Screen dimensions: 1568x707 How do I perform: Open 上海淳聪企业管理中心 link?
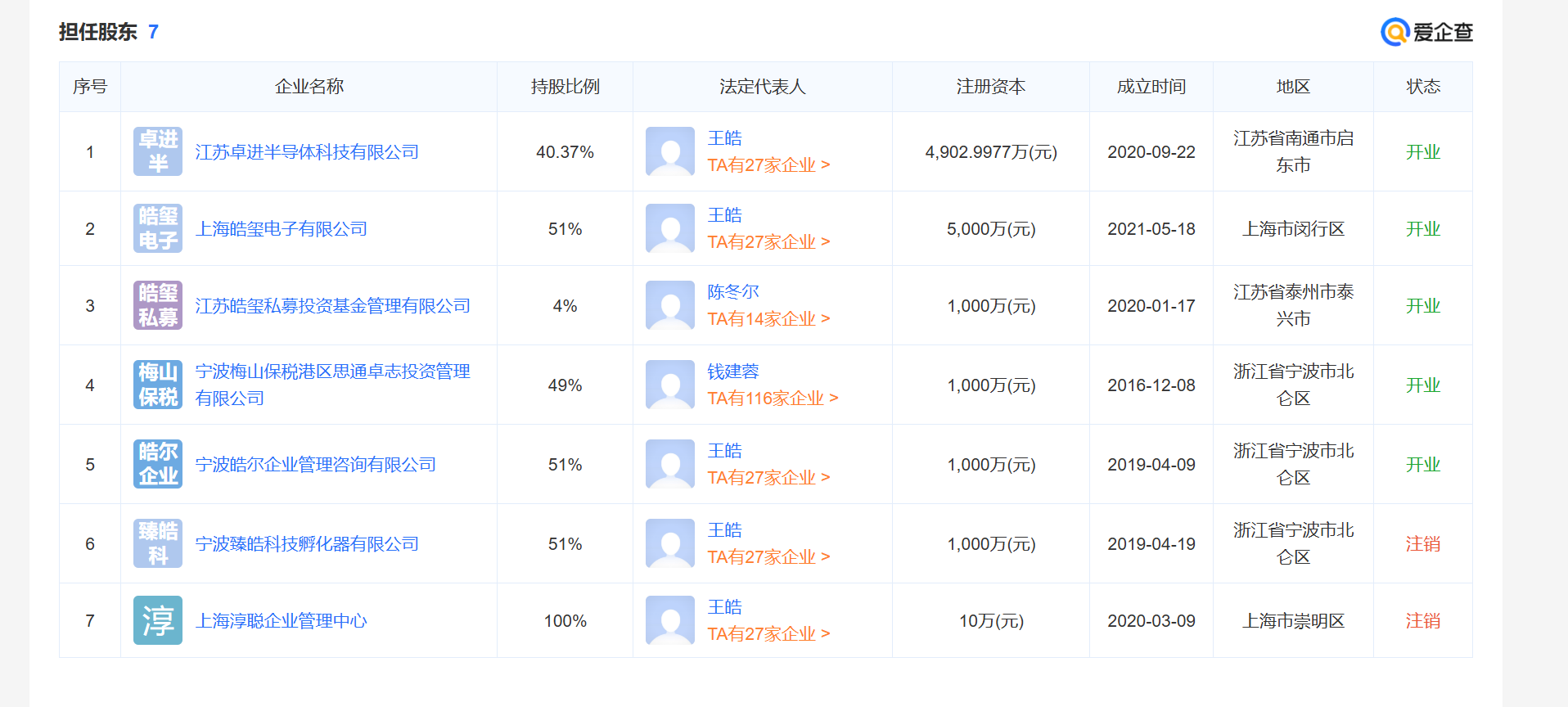pyautogui.click(x=281, y=621)
